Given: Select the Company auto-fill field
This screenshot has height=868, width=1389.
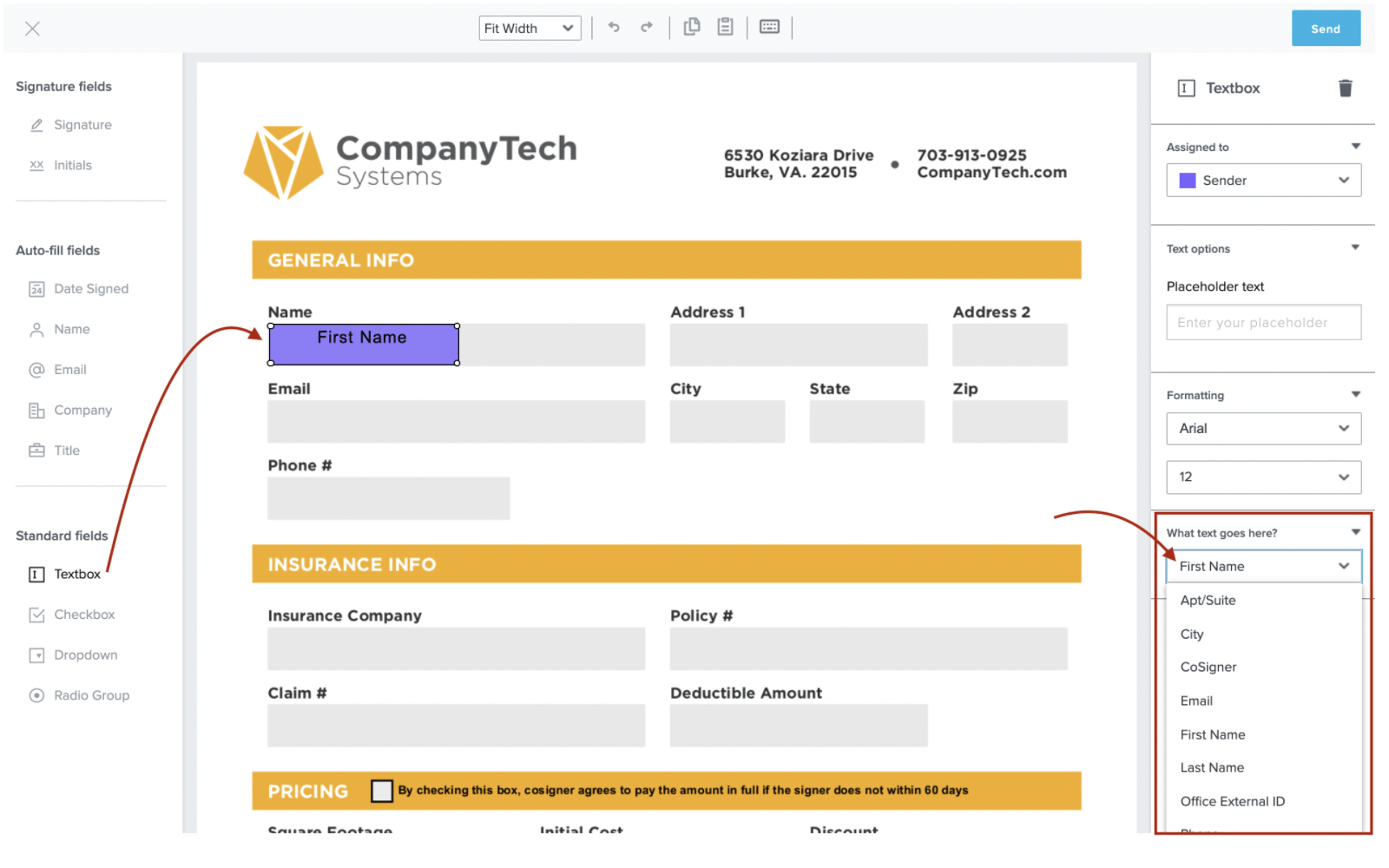Looking at the screenshot, I should 82,410.
